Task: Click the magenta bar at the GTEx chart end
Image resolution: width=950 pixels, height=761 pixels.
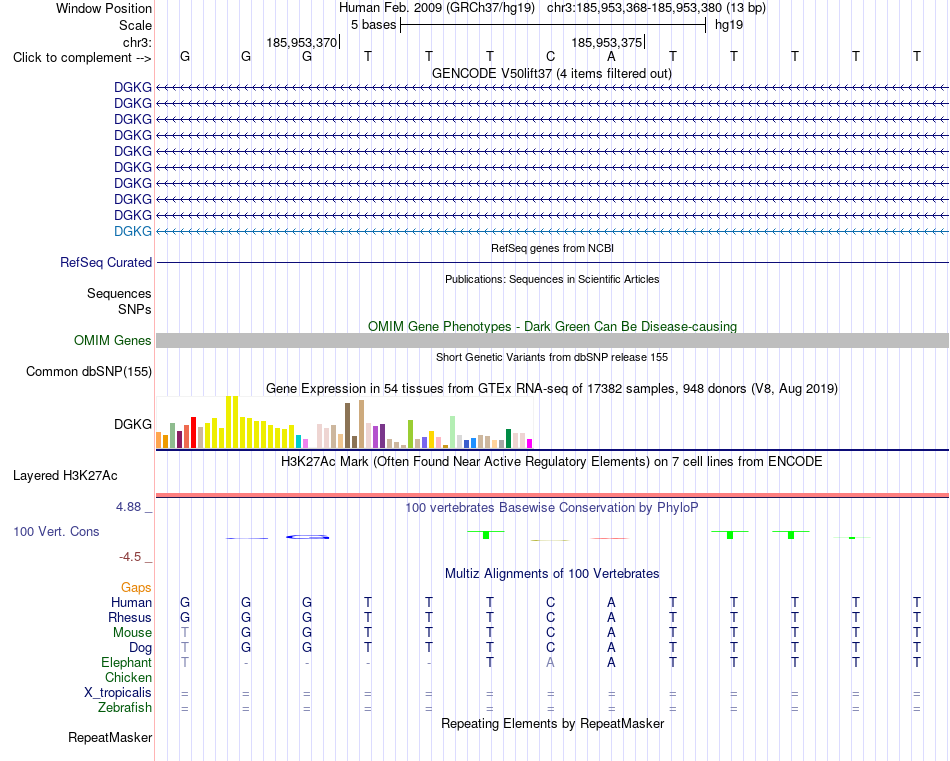Action: pyautogui.click(x=530, y=444)
